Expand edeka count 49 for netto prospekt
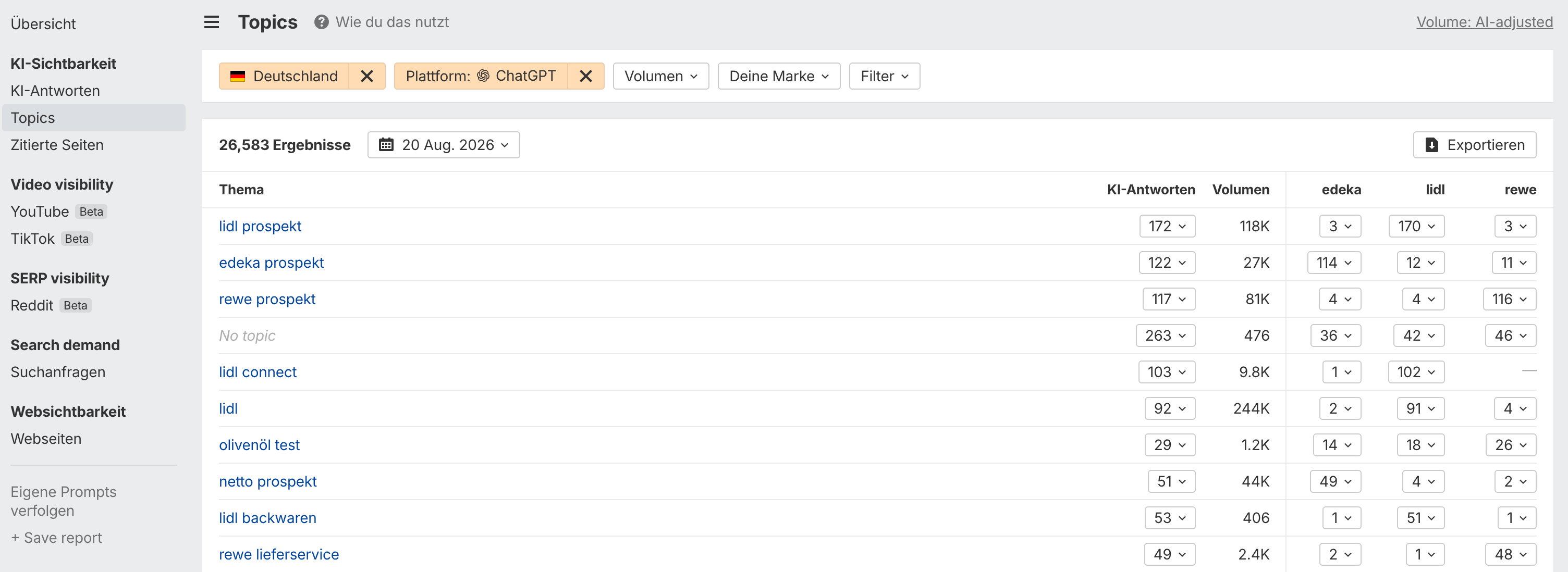Image resolution: width=1568 pixels, height=572 pixels. (1336, 482)
